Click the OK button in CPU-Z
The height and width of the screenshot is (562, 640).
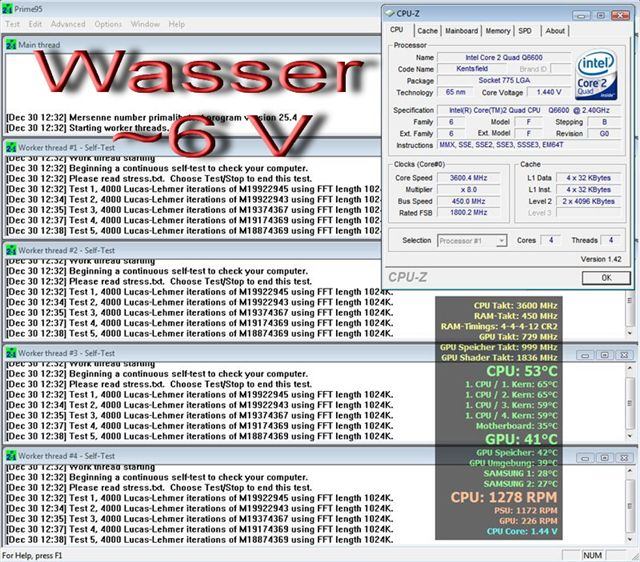pos(606,278)
